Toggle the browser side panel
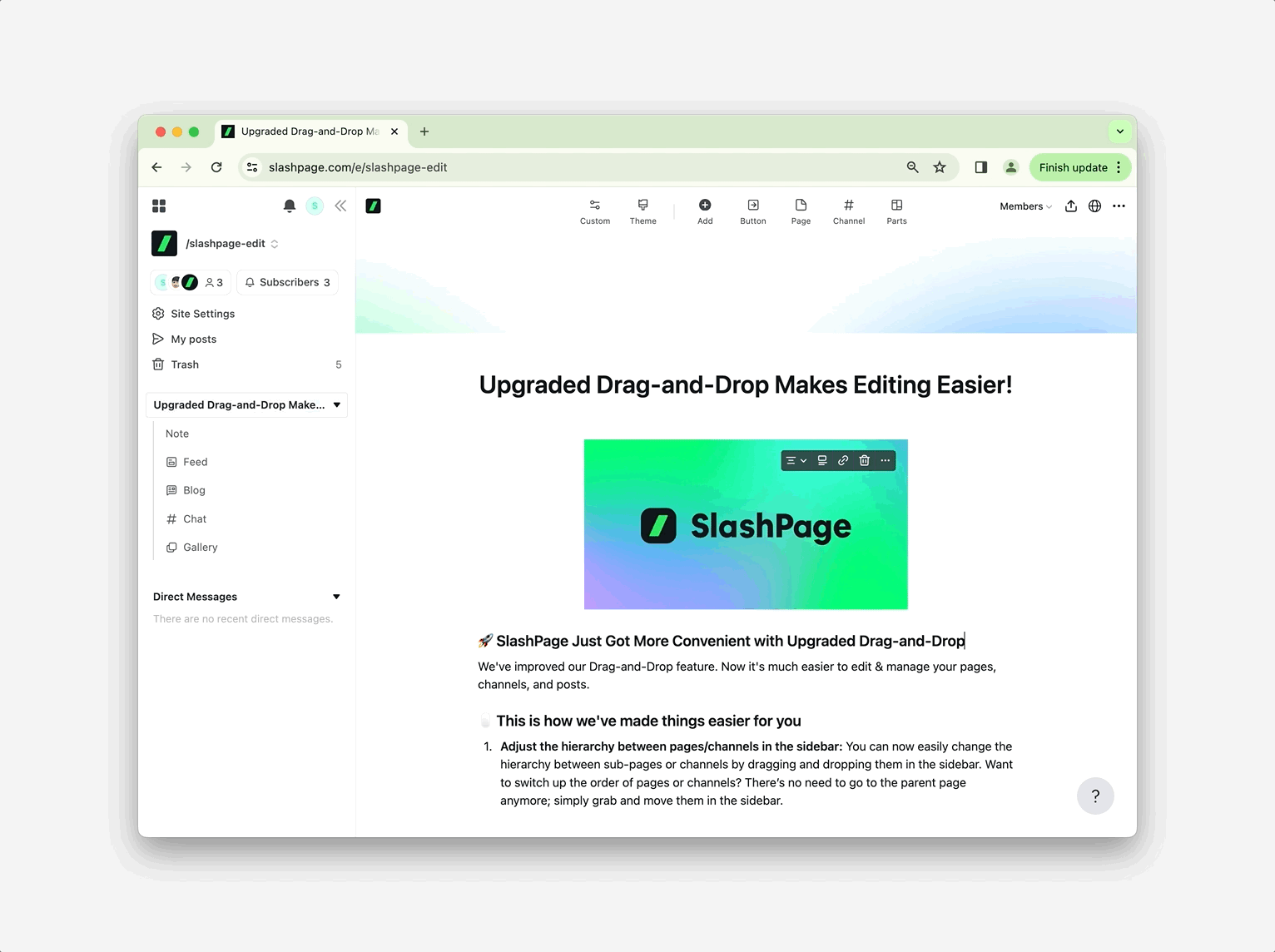The height and width of the screenshot is (952, 1275). click(x=981, y=167)
